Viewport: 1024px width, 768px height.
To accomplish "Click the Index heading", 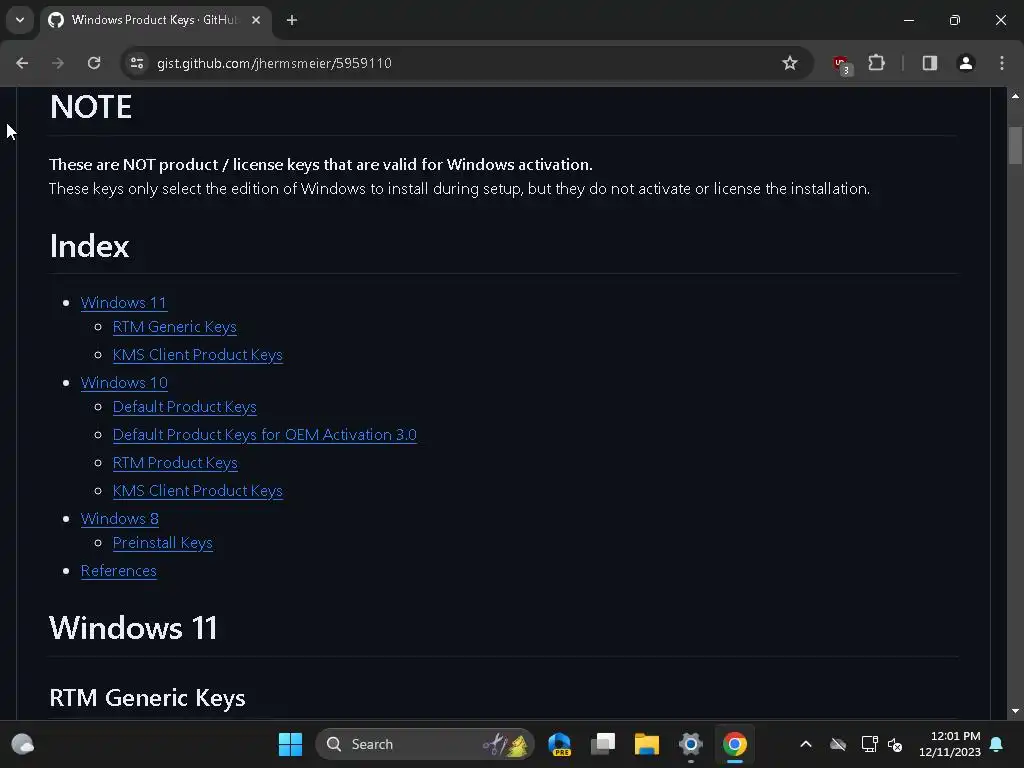I will pyautogui.click(x=89, y=246).
